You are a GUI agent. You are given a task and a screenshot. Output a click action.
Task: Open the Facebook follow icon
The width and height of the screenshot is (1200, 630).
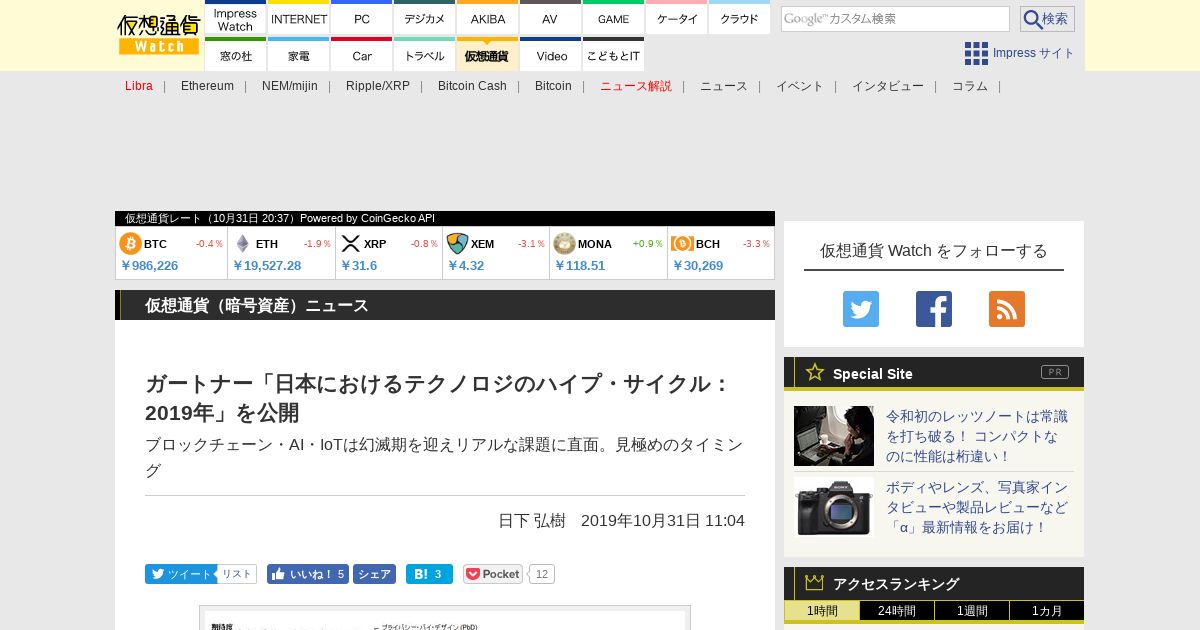[934, 309]
